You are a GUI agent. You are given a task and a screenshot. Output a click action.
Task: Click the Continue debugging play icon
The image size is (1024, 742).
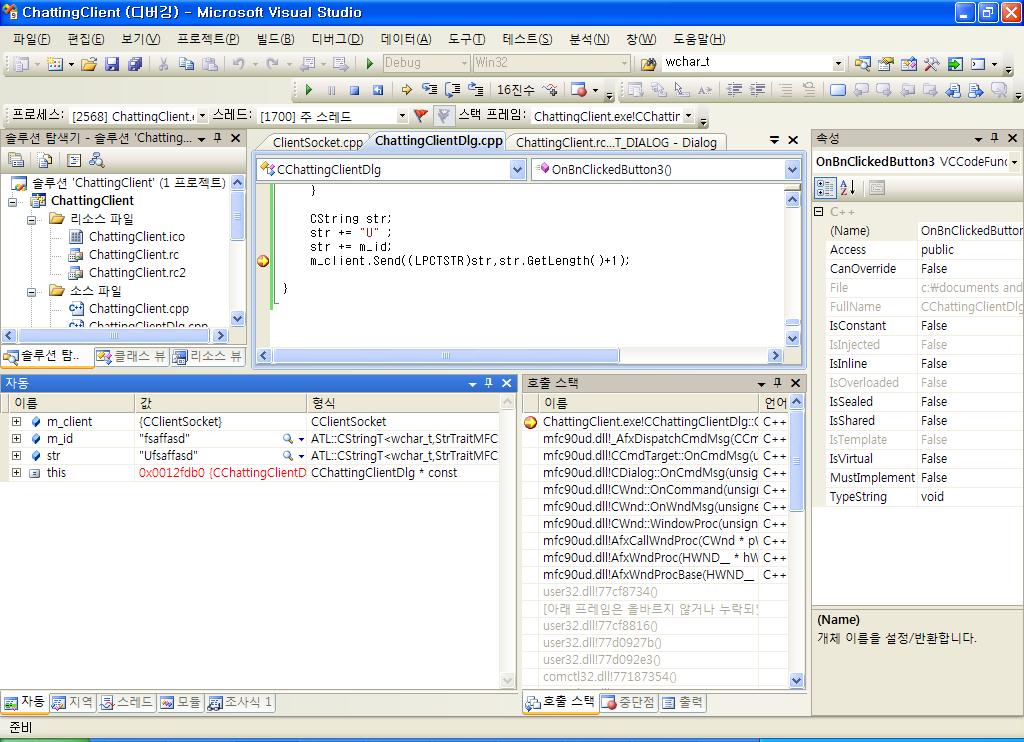click(x=309, y=90)
